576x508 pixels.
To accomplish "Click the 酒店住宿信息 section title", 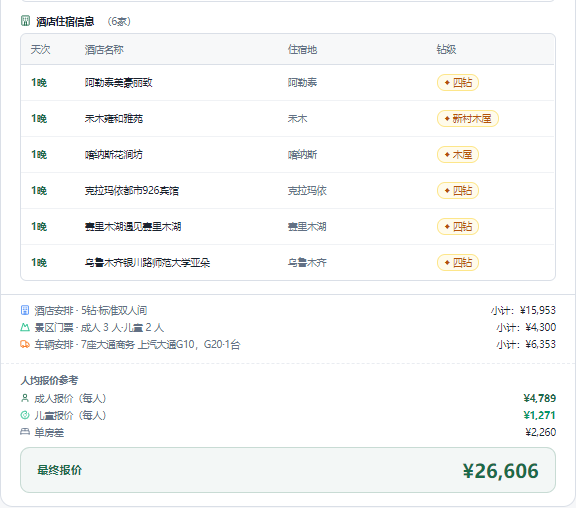I will (65, 21).
